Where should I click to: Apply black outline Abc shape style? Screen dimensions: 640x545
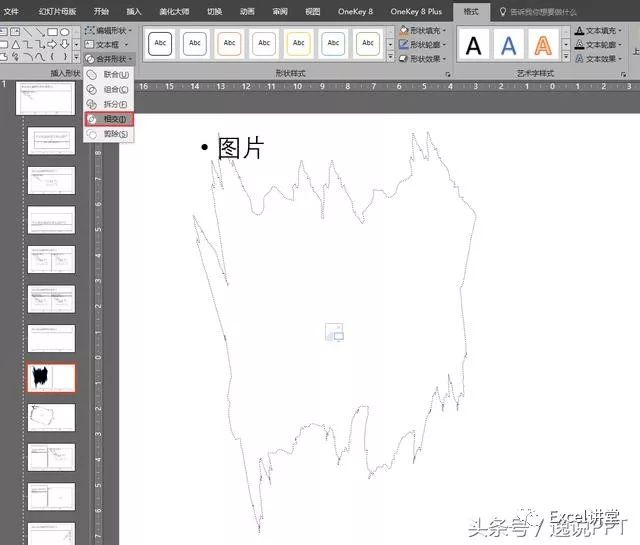[160, 43]
